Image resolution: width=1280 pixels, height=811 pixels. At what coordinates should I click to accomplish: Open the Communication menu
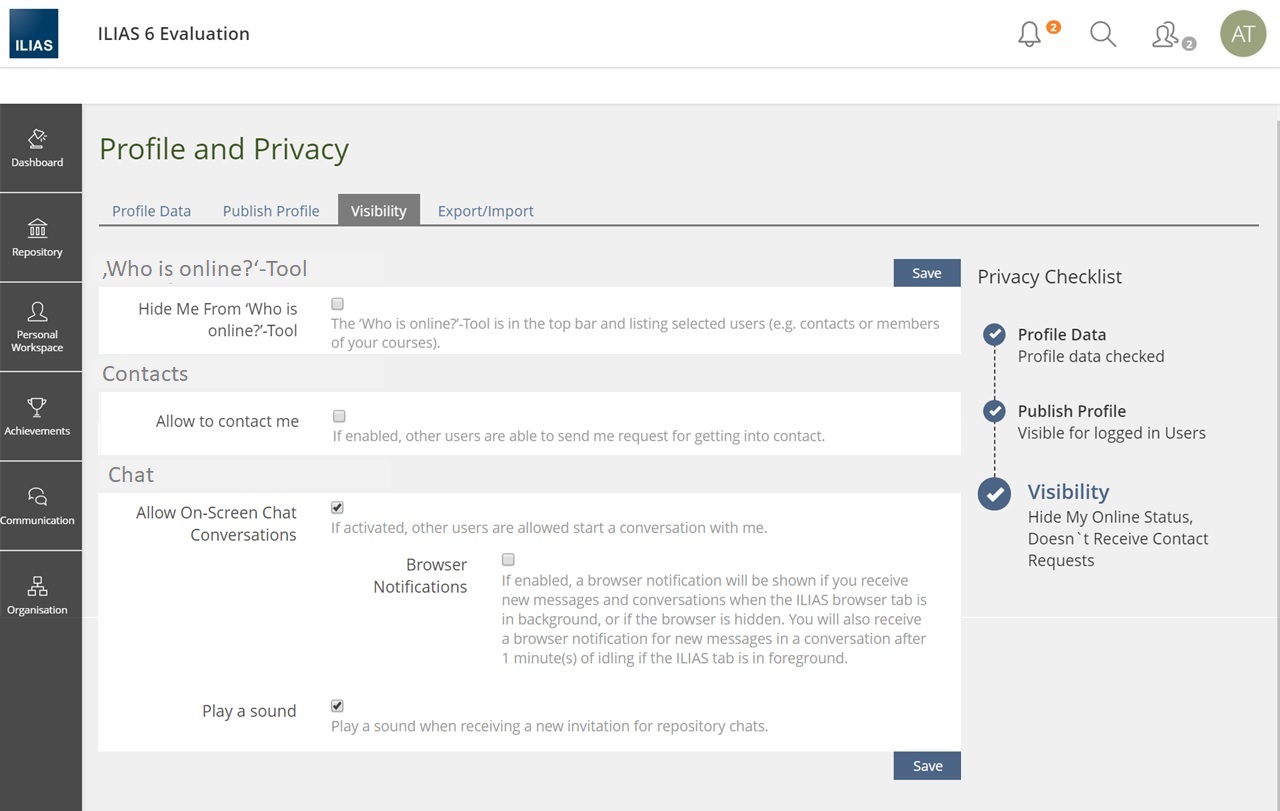[38, 505]
